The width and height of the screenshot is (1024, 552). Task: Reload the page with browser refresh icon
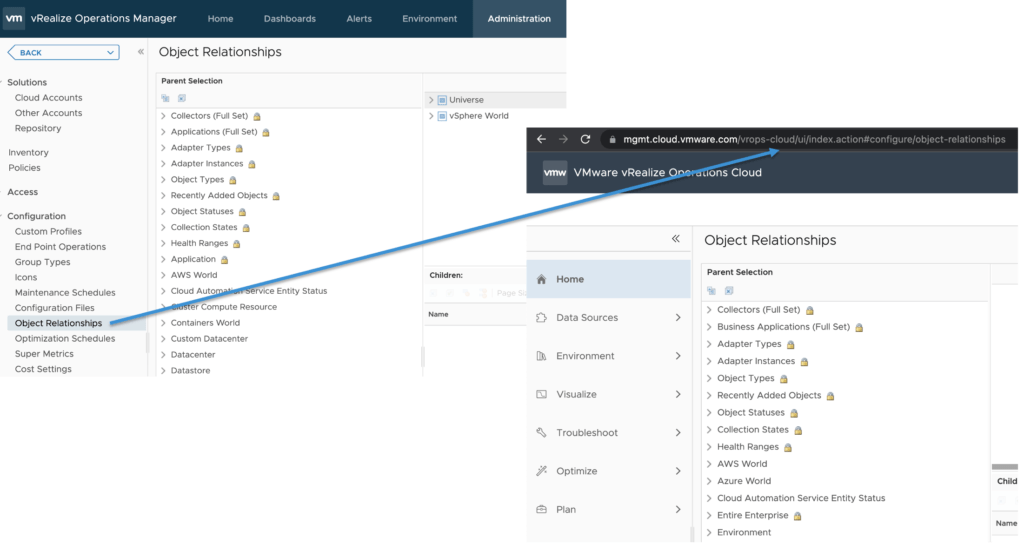point(586,139)
